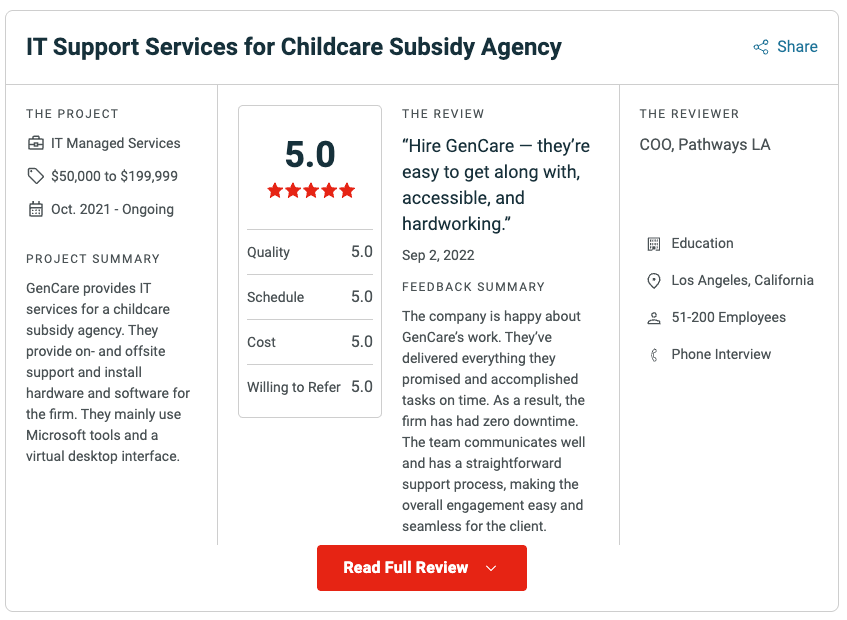Click the five red stars rating
This screenshot has width=847, height=620.
pyautogui.click(x=310, y=190)
